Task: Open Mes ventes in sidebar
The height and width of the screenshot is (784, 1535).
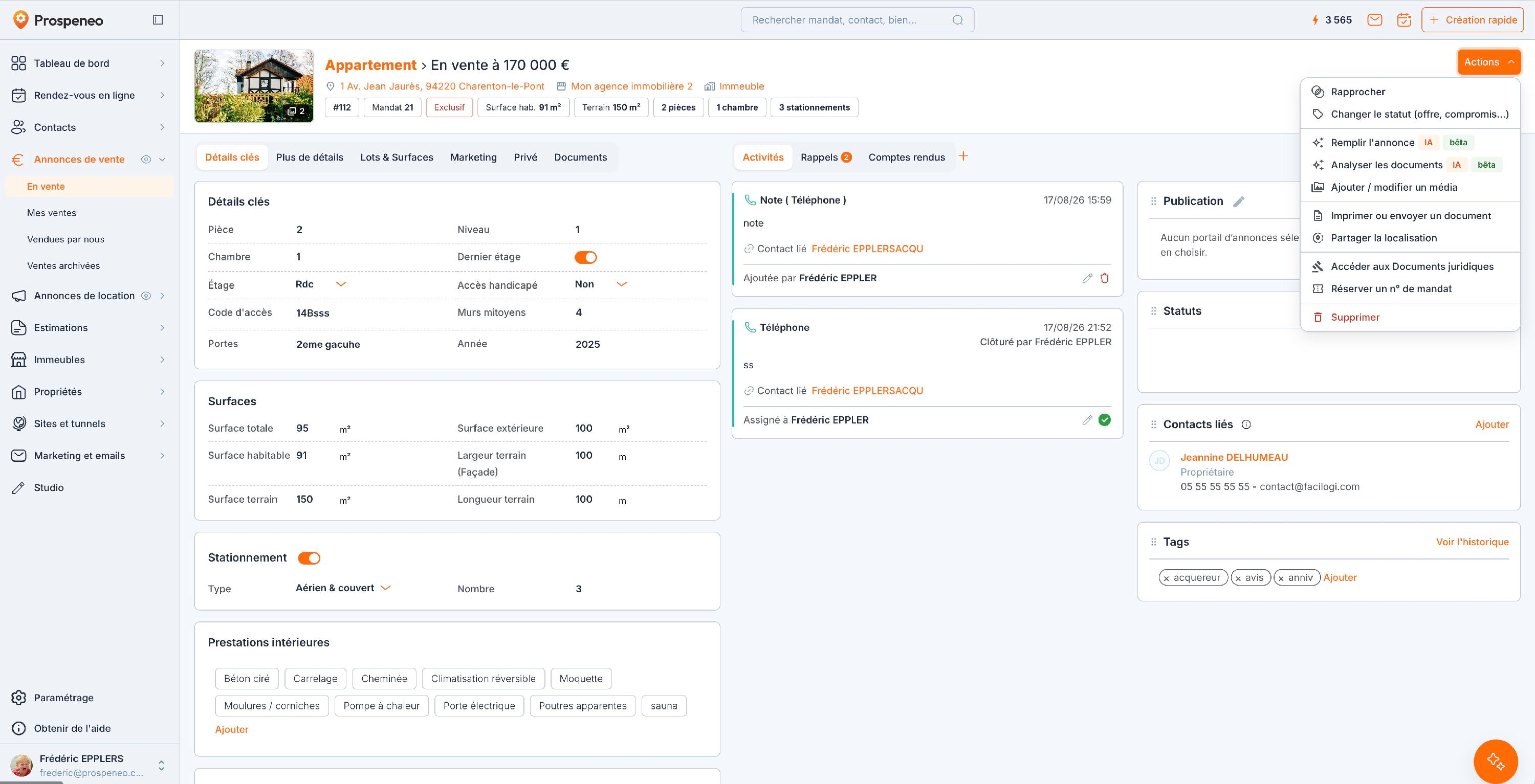Action: (x=51, y=213)
